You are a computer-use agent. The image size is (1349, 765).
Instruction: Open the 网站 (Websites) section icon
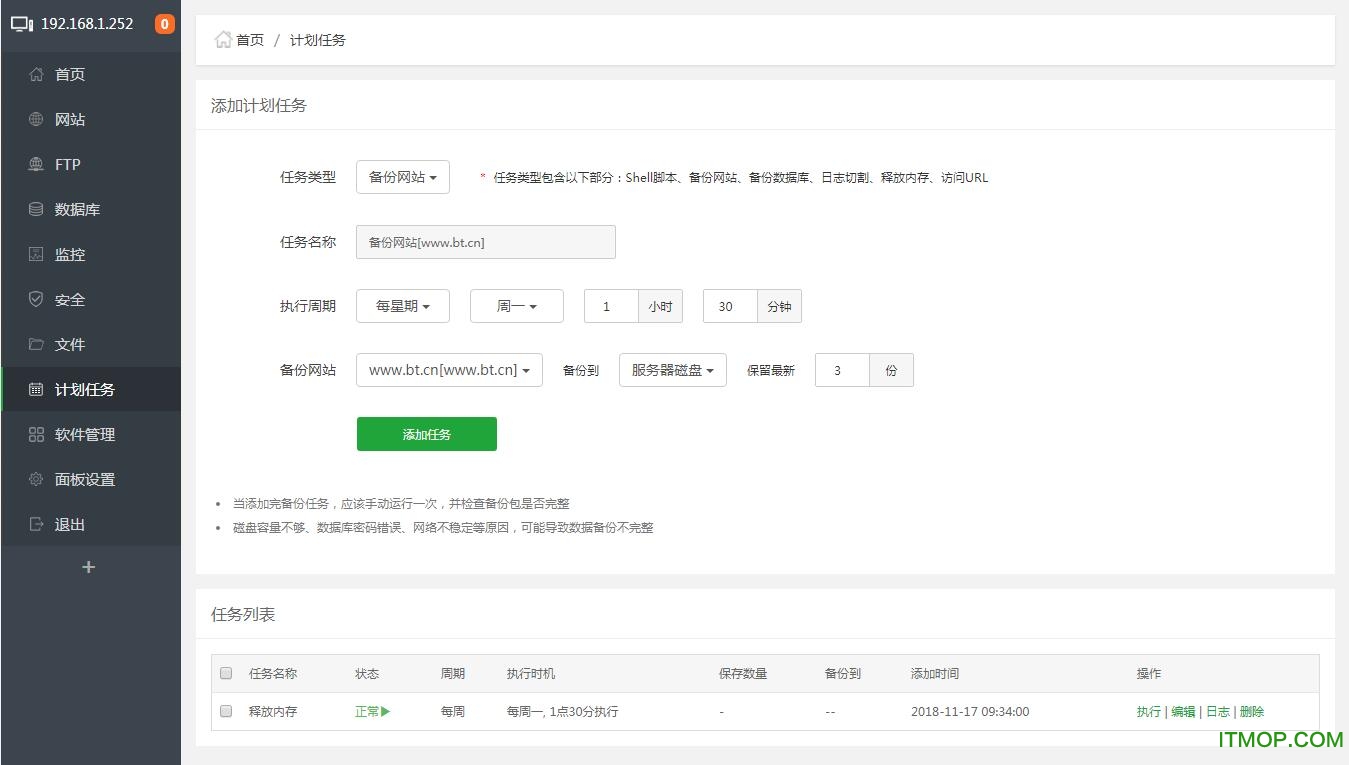[x=35, y=119]
